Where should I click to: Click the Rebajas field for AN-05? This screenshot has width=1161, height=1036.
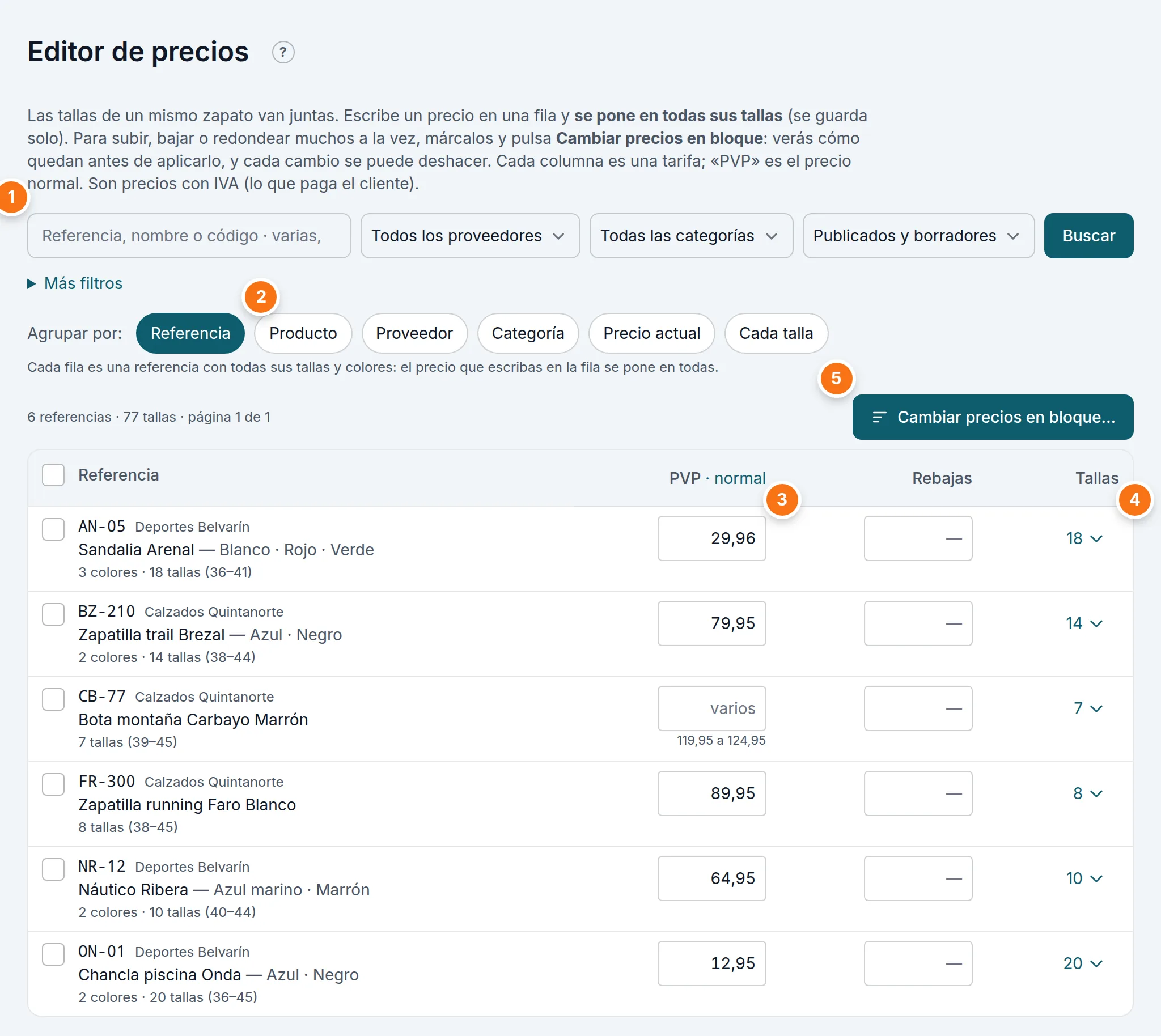coord(918,538)
